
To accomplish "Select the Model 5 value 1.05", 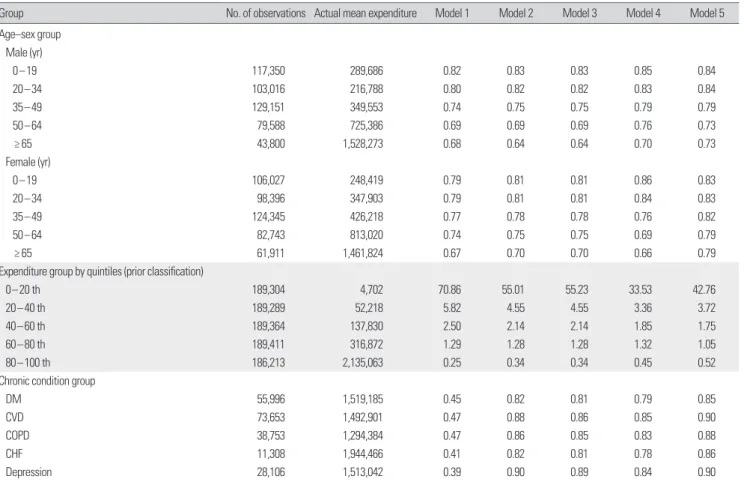I will (x=707, y=345).
